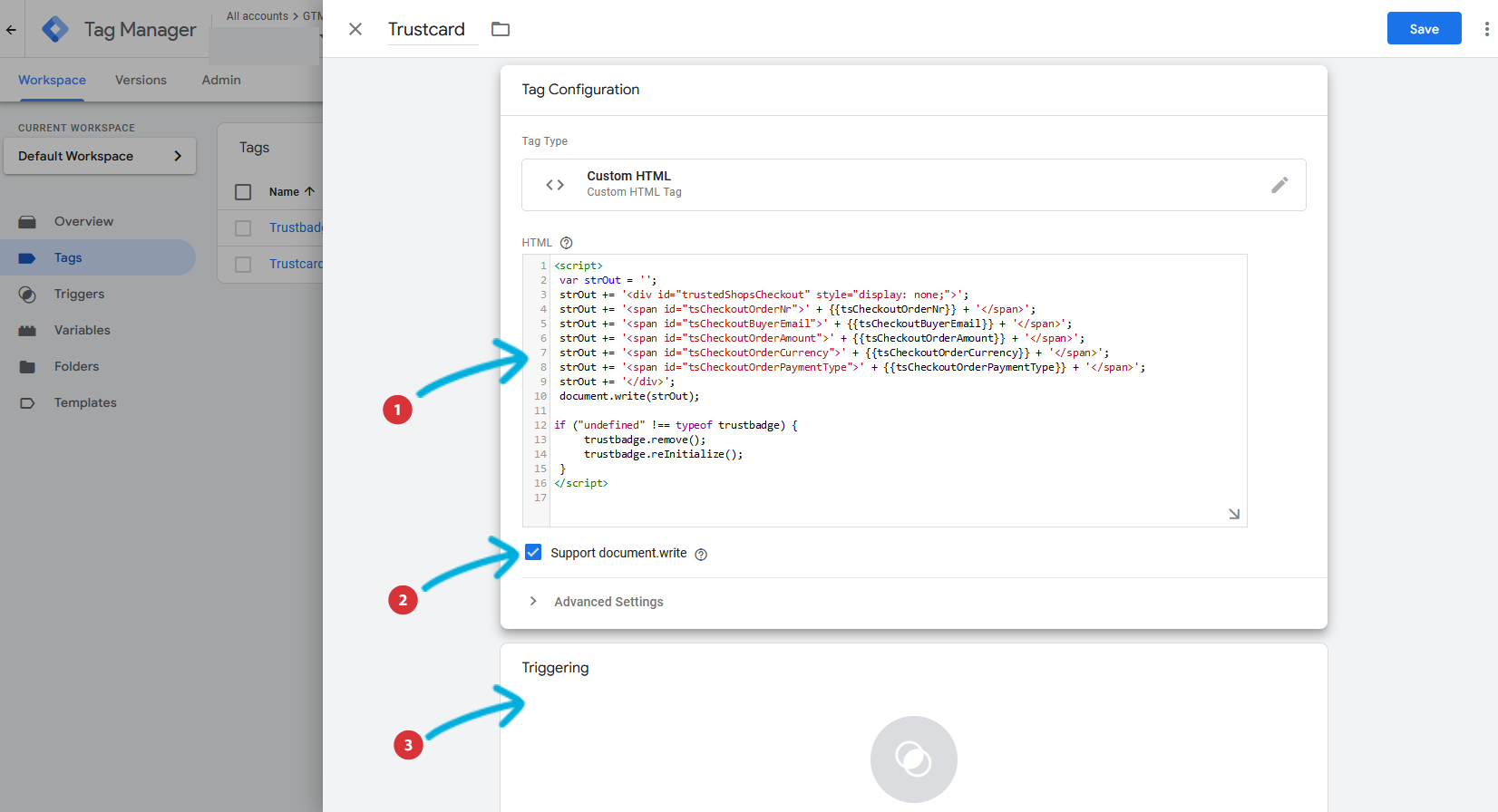Viewport: 1498px width, 812px height.
Task: Click into the HTML code editor
Action: click(898, 391)
